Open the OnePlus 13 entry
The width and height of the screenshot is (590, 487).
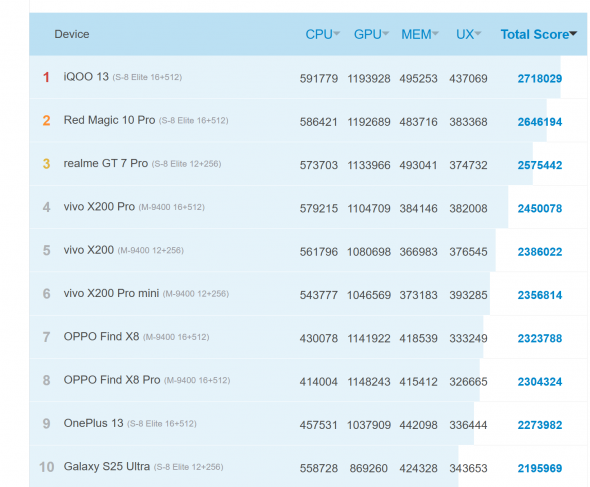click(x=93, y=423)
